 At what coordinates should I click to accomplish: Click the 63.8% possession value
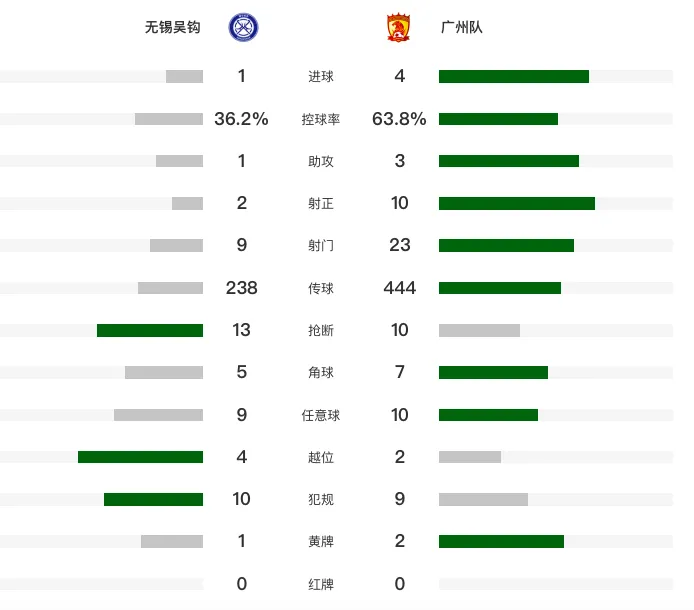(399, 119)
